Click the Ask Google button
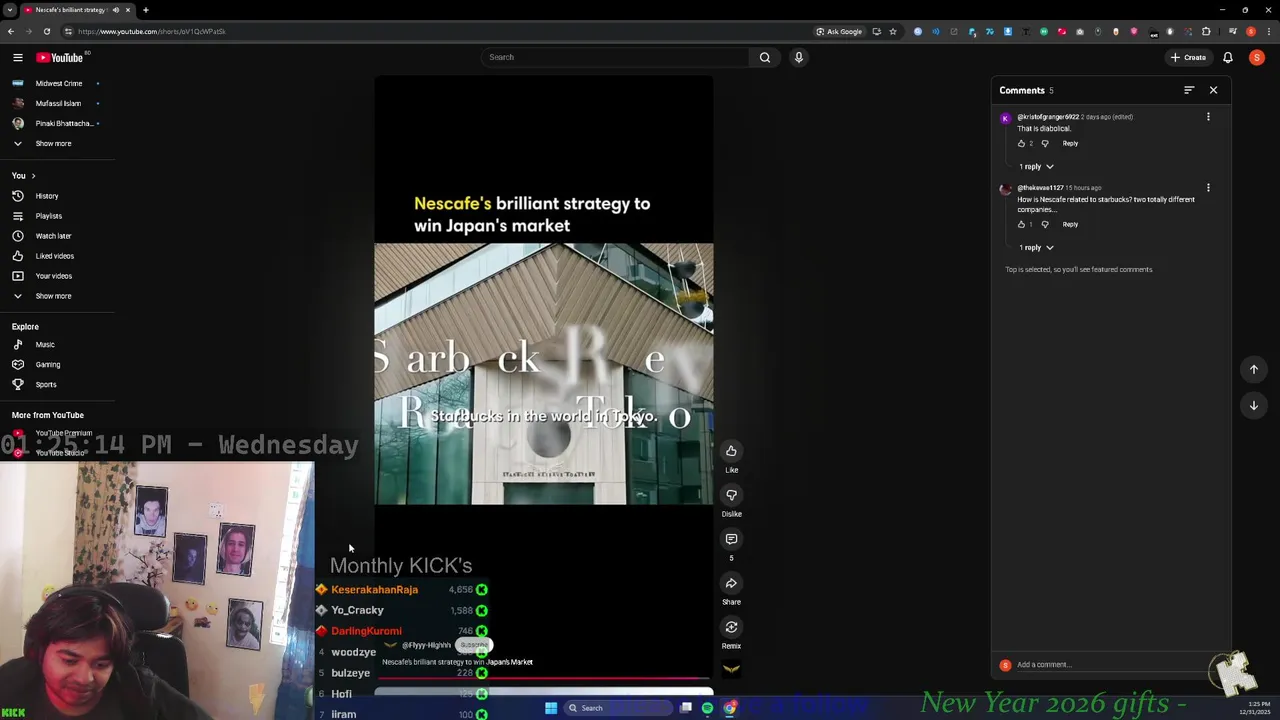Viewport: 1280px width, 720px height. pyautogui.click(x=839, y=31)
